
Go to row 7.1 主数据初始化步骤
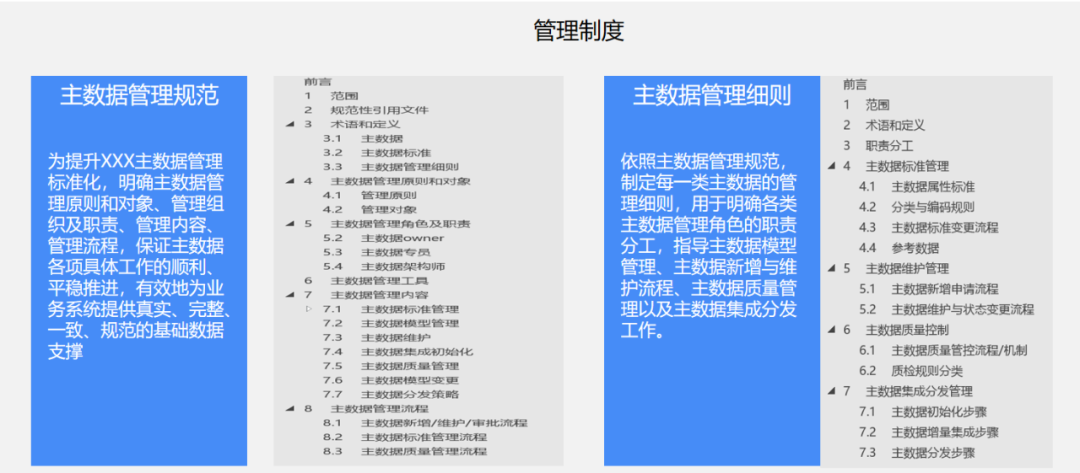(923, 412)
